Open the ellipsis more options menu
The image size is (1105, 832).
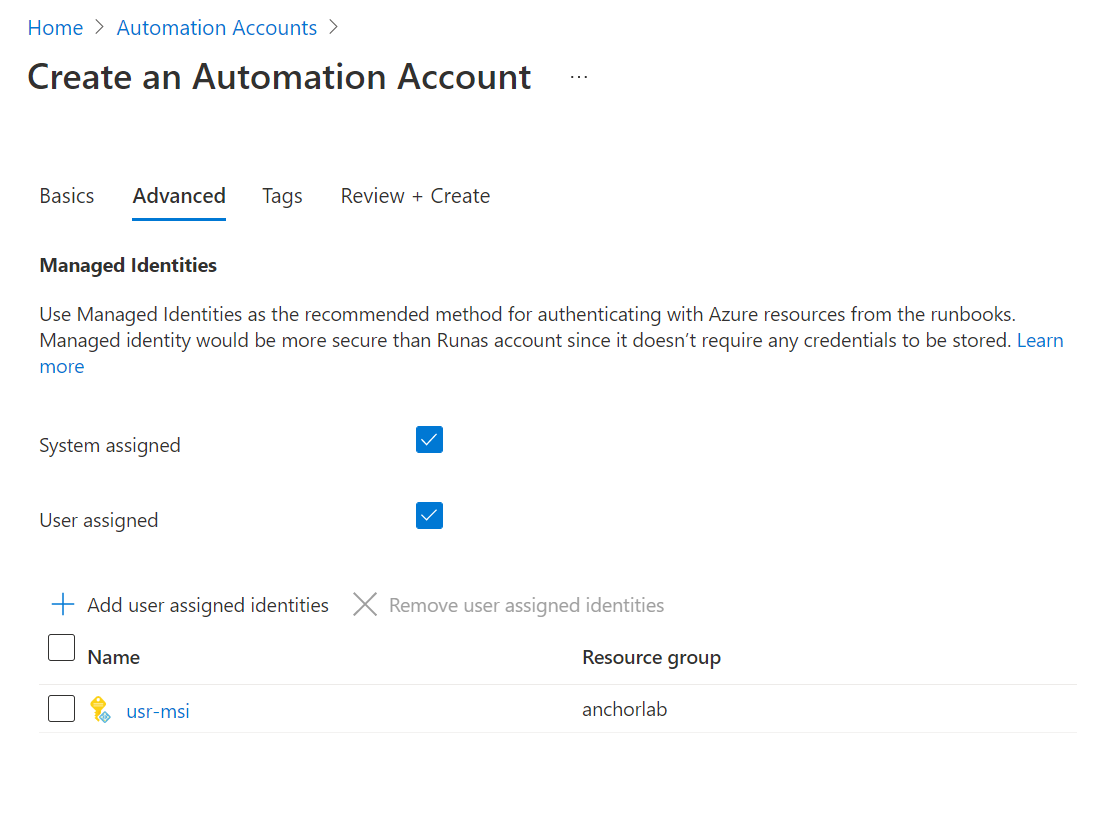579,77
